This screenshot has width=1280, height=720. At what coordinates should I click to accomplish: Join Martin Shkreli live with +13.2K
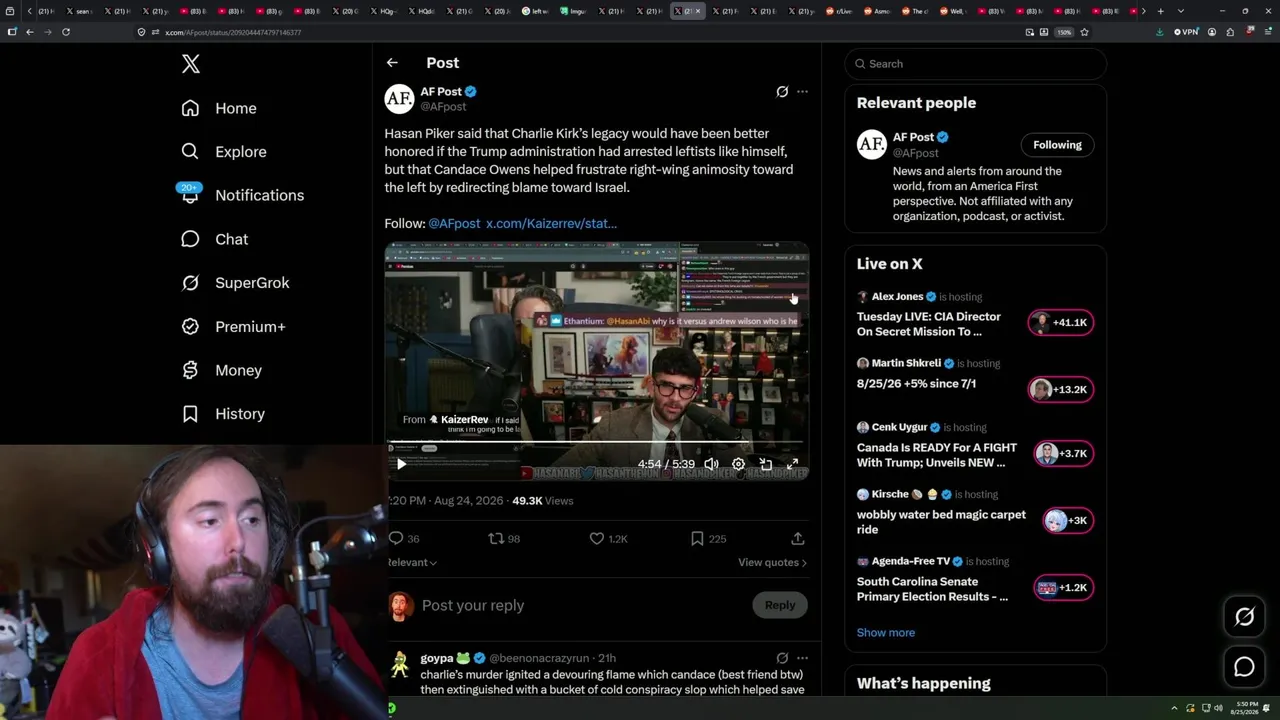pos(1061,389)
